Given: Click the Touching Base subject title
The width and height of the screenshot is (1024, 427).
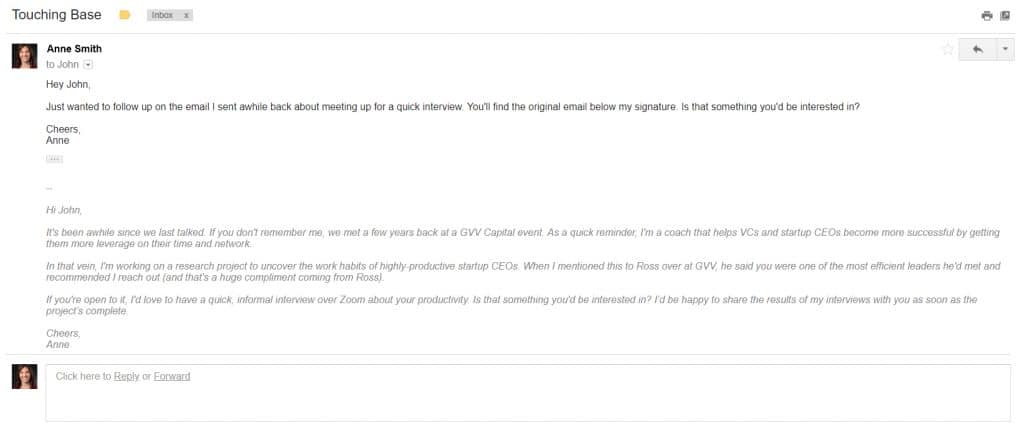Looking at the screenshot, I should (57, 15).
